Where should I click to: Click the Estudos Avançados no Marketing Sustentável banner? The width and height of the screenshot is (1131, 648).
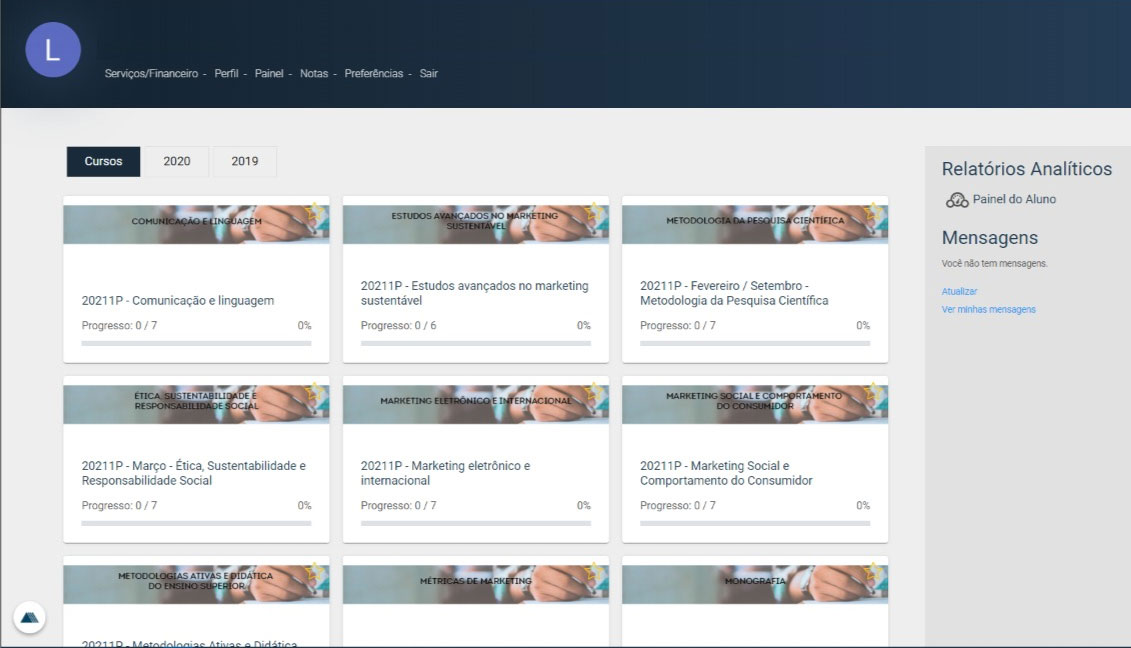coord(475,224)
